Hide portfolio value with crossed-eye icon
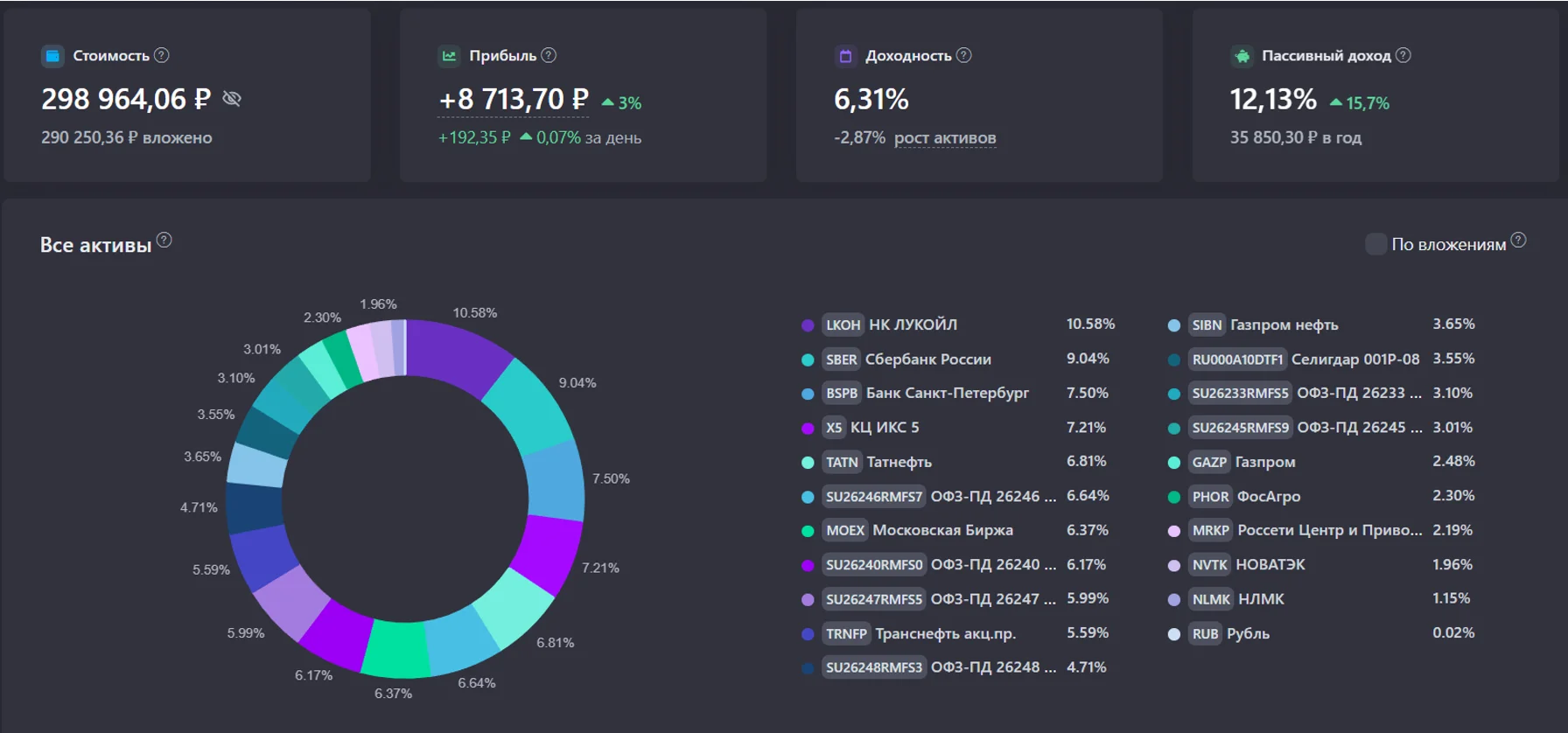The image size is (1568, 733). (x=232, y=98)
